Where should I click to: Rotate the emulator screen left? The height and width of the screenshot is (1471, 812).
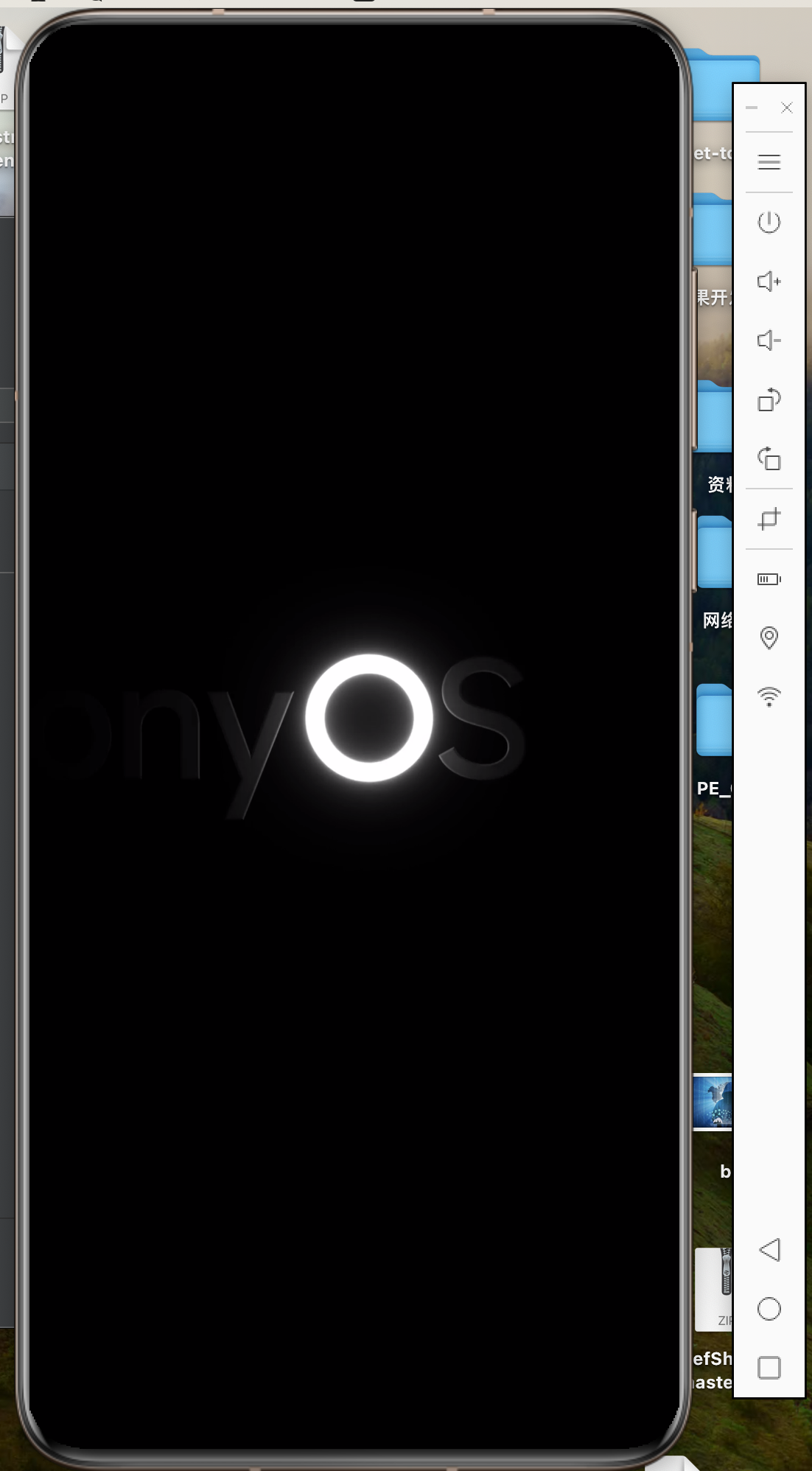click(x=769, y=458)
